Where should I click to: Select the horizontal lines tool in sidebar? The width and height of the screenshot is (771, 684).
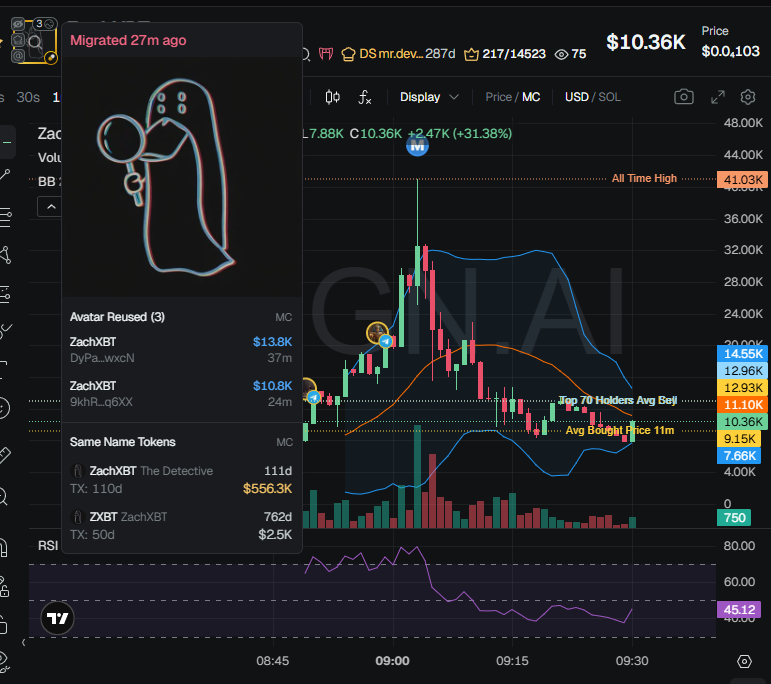pos(5,217)
